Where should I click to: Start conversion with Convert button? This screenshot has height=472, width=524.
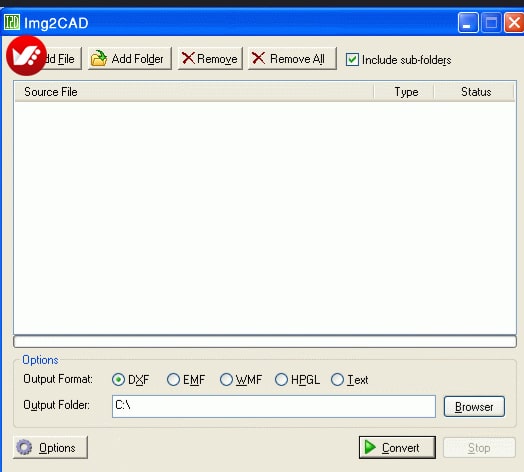pos(397,447)
